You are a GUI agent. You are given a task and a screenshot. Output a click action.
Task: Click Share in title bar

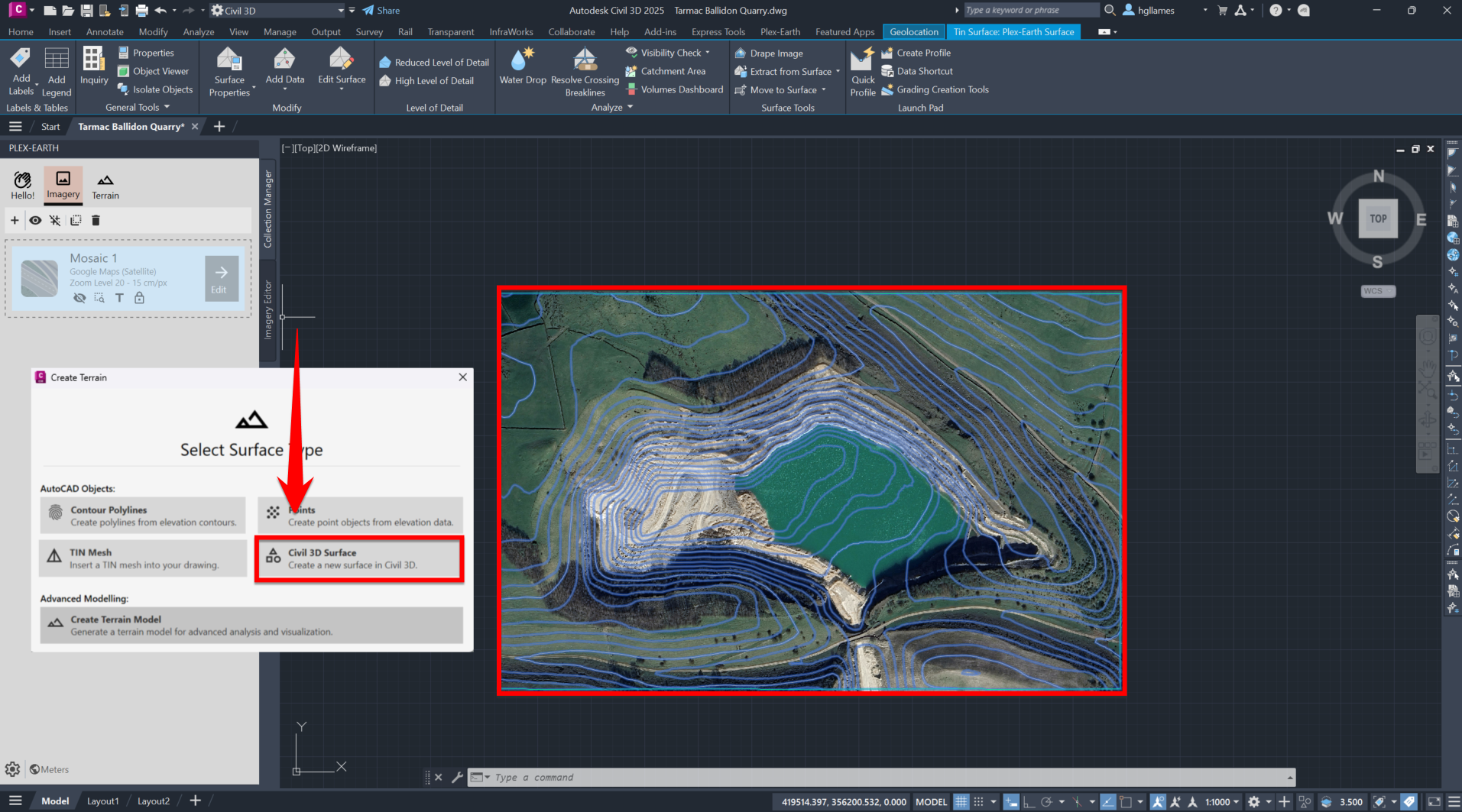point(381,11)
